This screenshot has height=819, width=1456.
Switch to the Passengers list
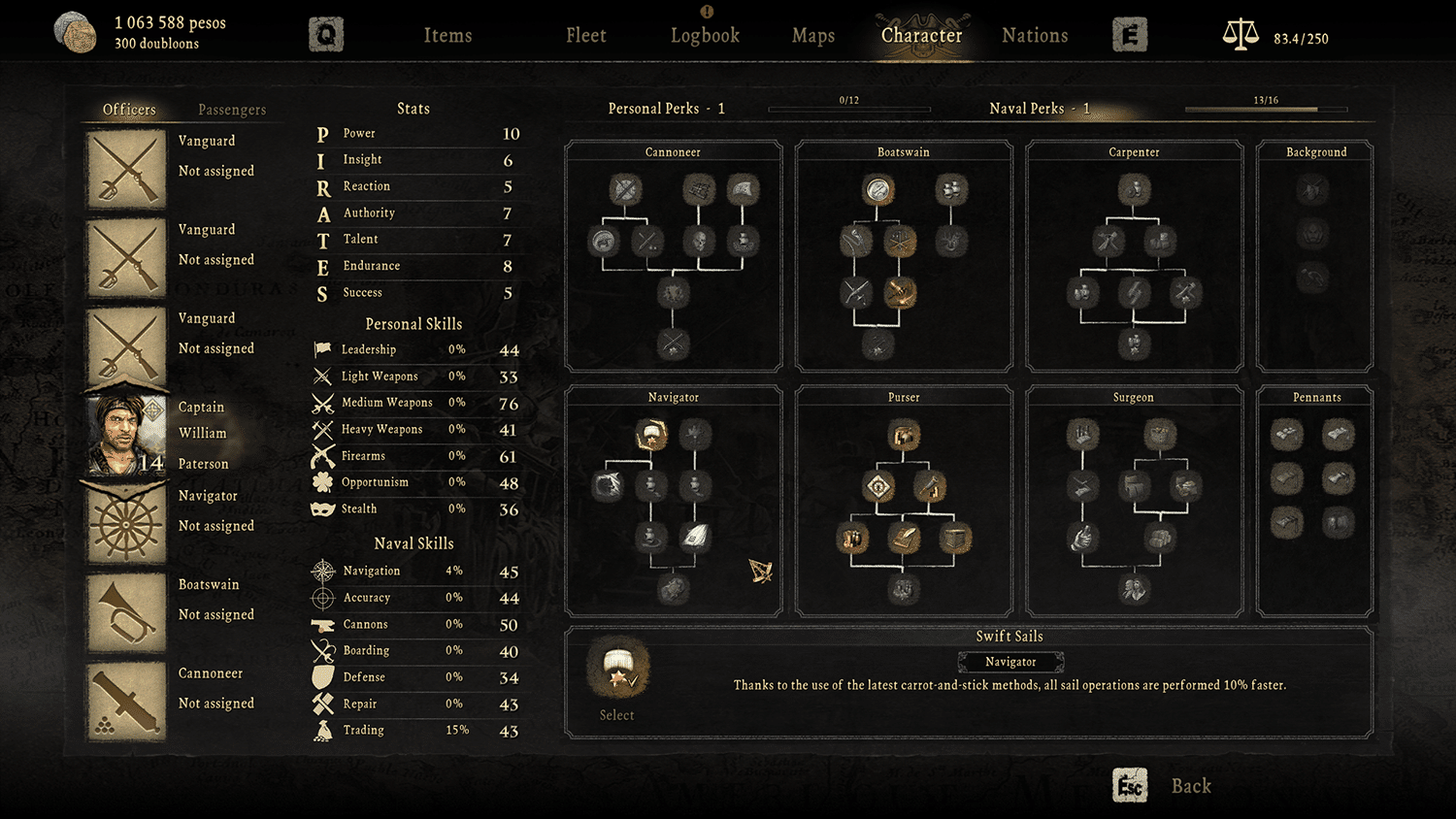tap(232, 110)
